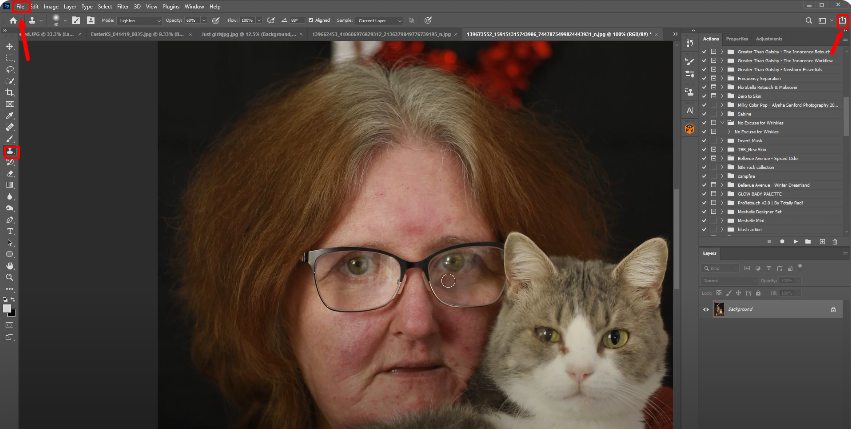Select the Brush tool

click(x=10, y=140)
